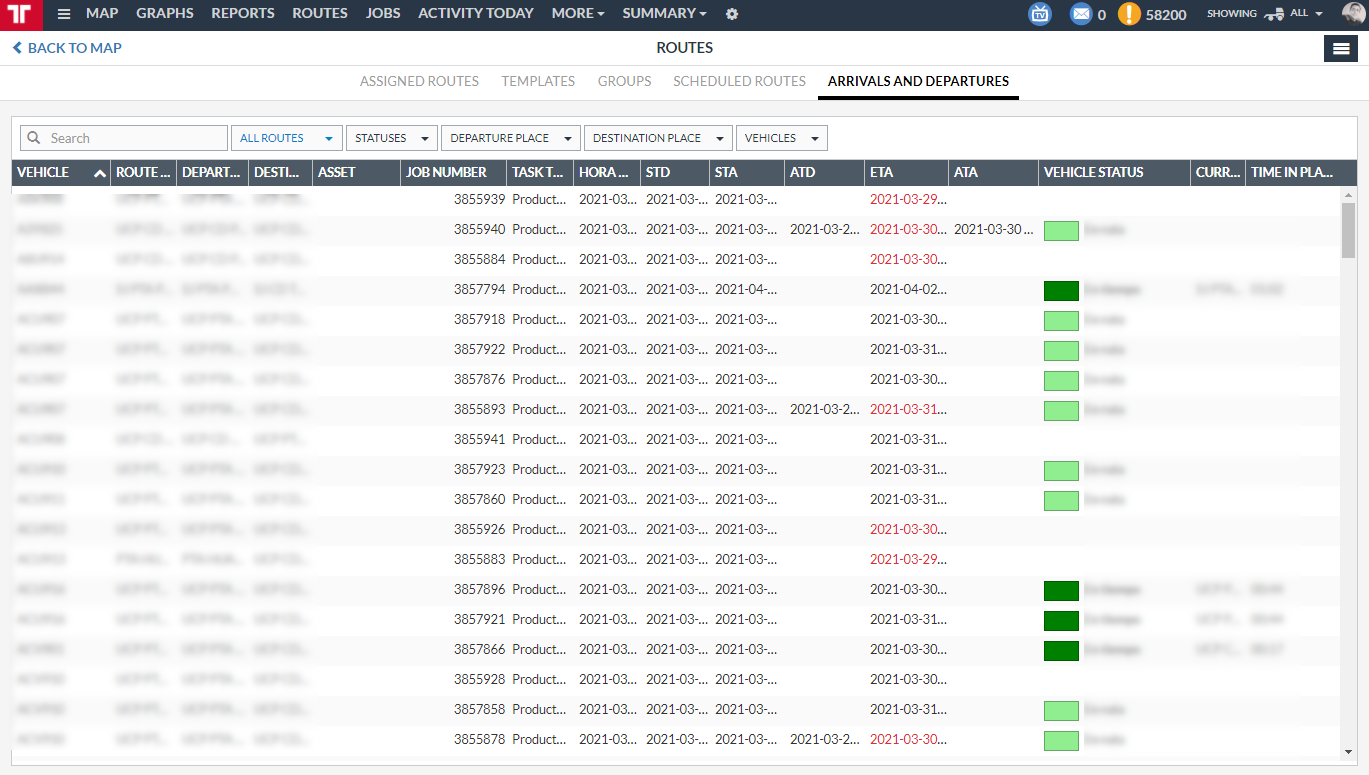Viewport: 1369px width, 775px height.
Task: Open GRAPHS from the top menu
Action: [x=165, y=14]
